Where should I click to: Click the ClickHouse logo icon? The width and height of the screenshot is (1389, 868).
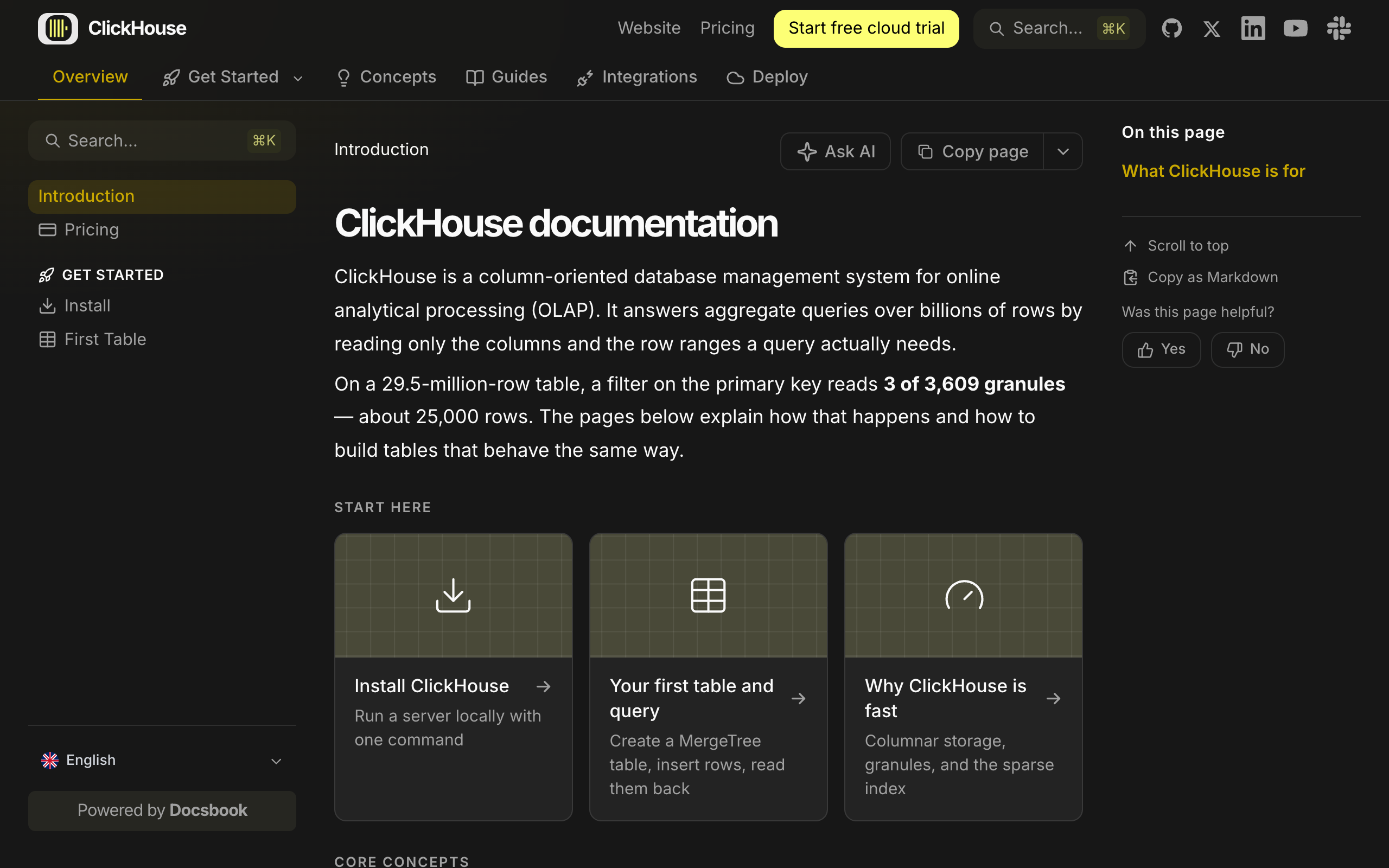point(58,28)
